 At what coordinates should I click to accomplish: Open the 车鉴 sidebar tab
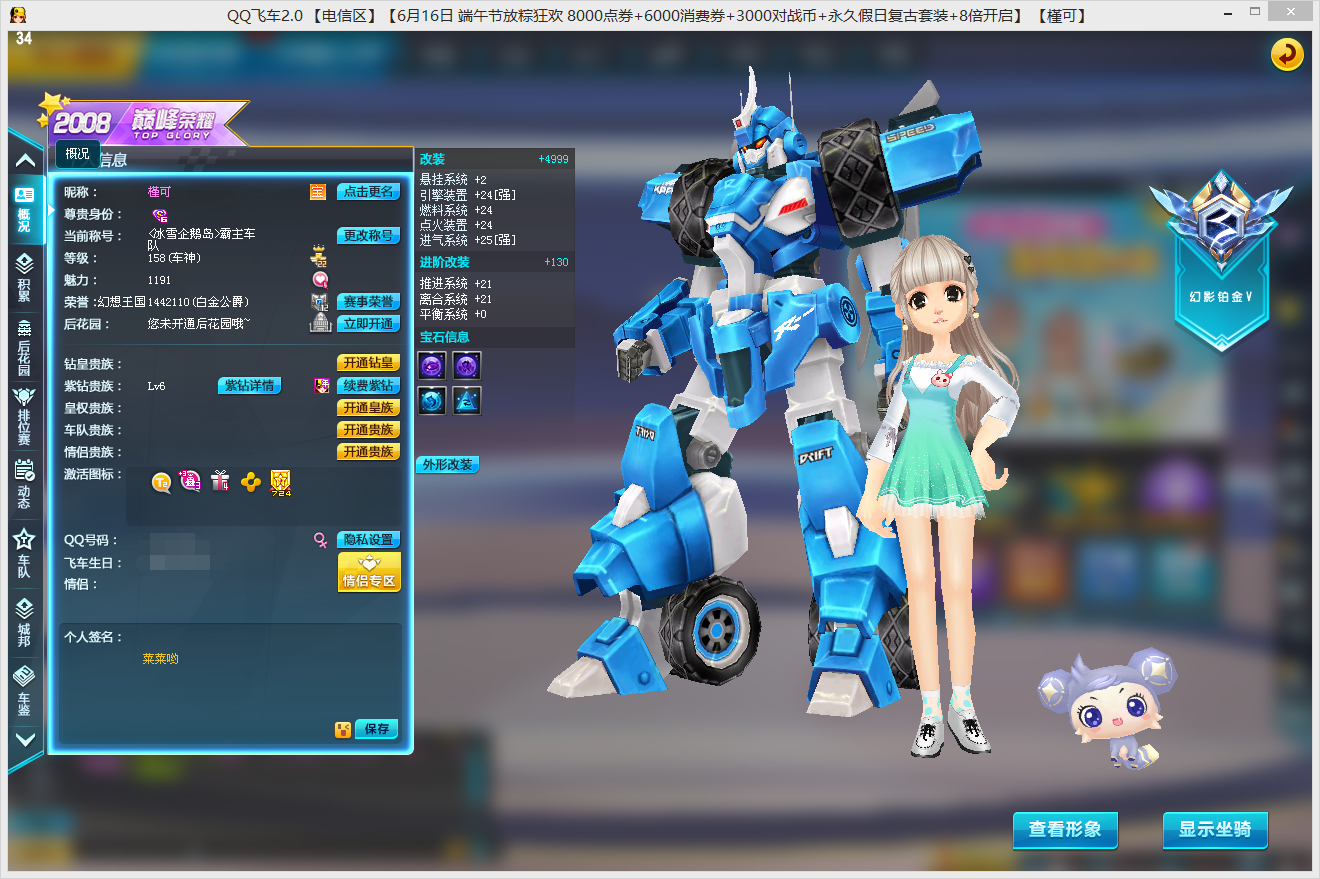pos(25,691)
